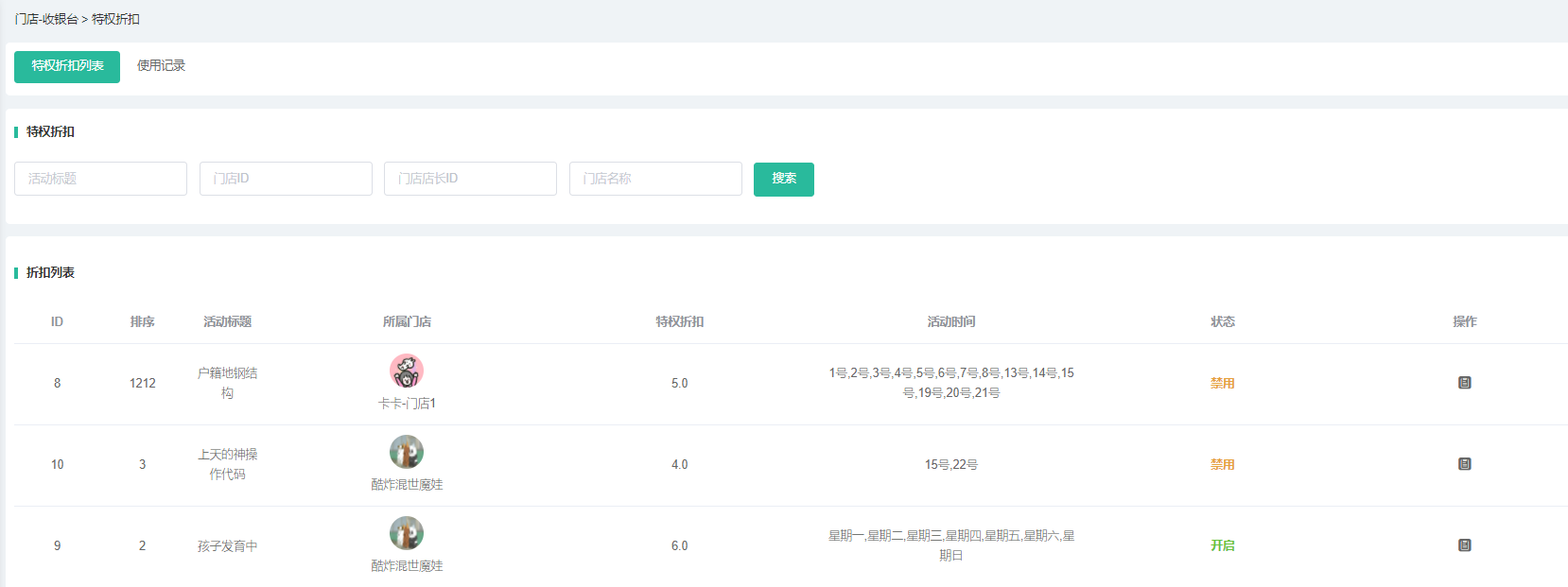The image size is (1568, 587).
Task: Click the 活动时间 column header
Action: click(951, 322)
